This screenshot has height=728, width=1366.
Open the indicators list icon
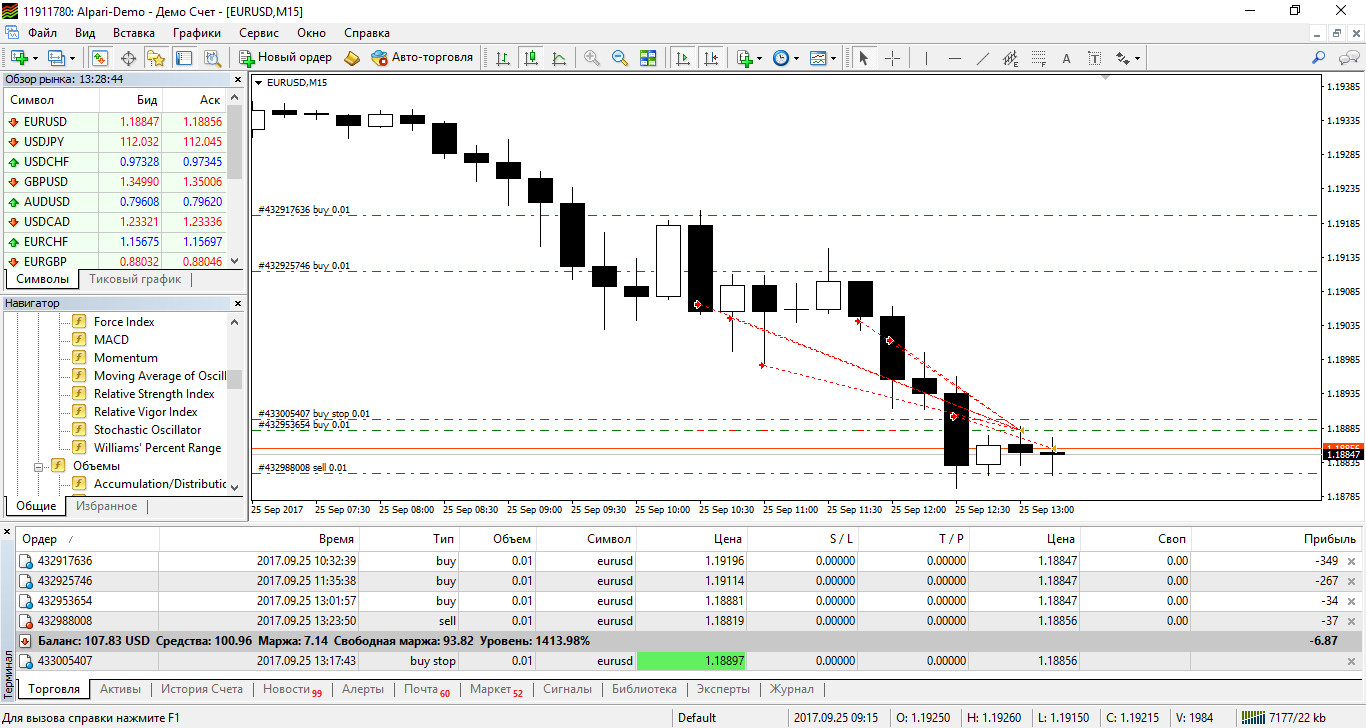[x=745, y=58]
